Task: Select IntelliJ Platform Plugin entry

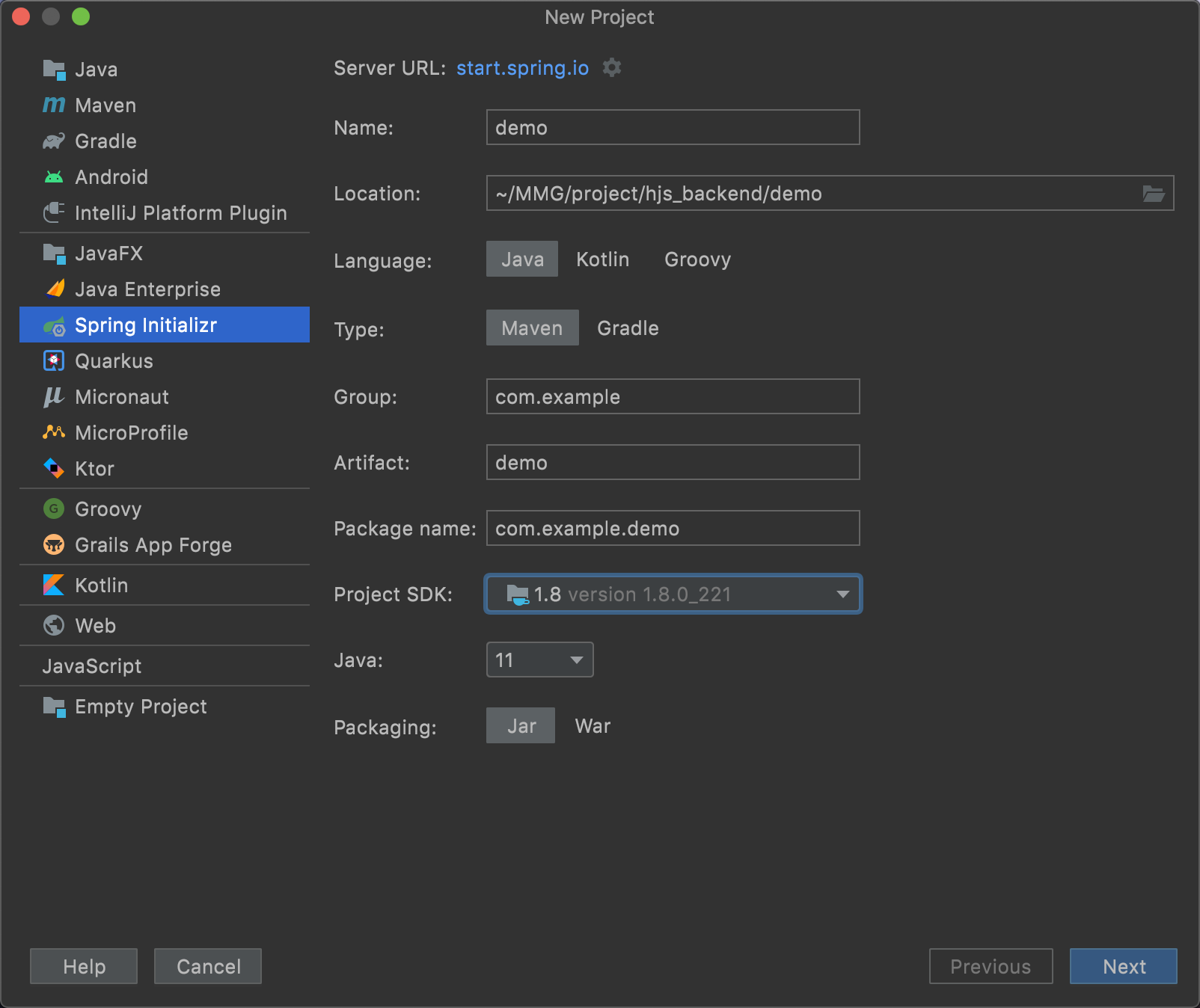Action: pyautogui.click(x=165, y=213)
